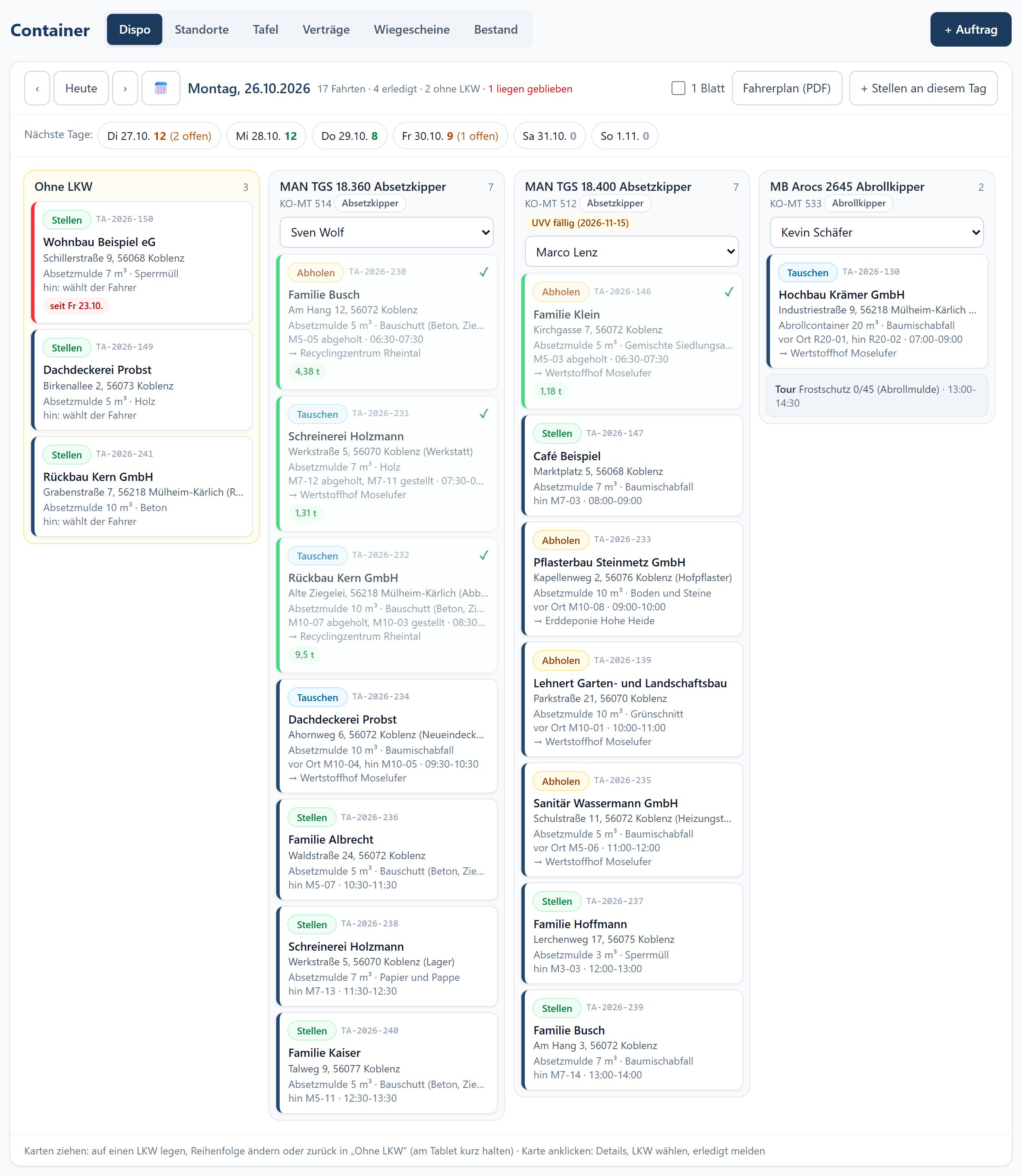Open driver dropdown showing Sven Wolf
1022x1176 pixels.
tap(387, 232)
